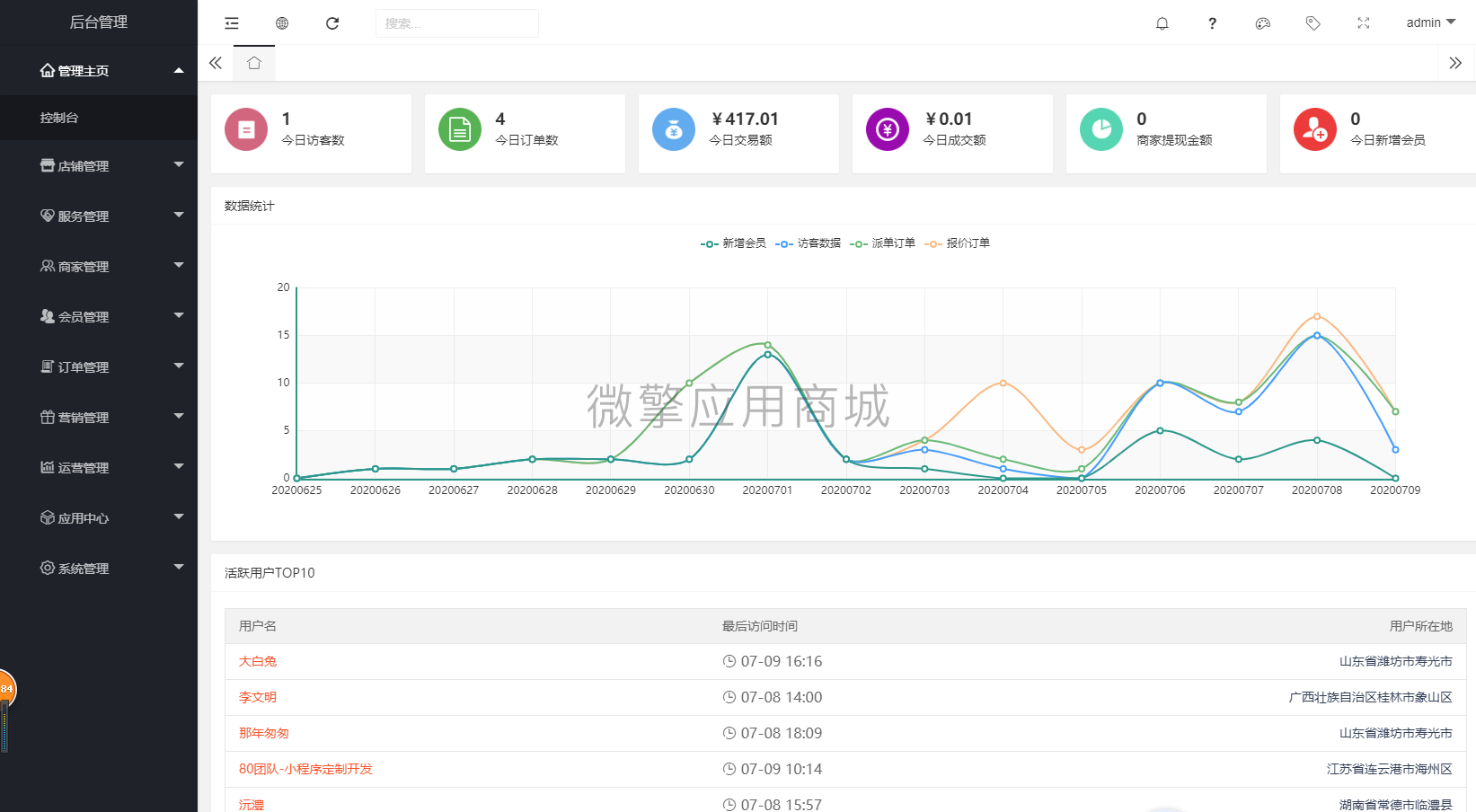The image size is (1476, 812).
Task: Click the red new member icon
Action: (1315, 129)
